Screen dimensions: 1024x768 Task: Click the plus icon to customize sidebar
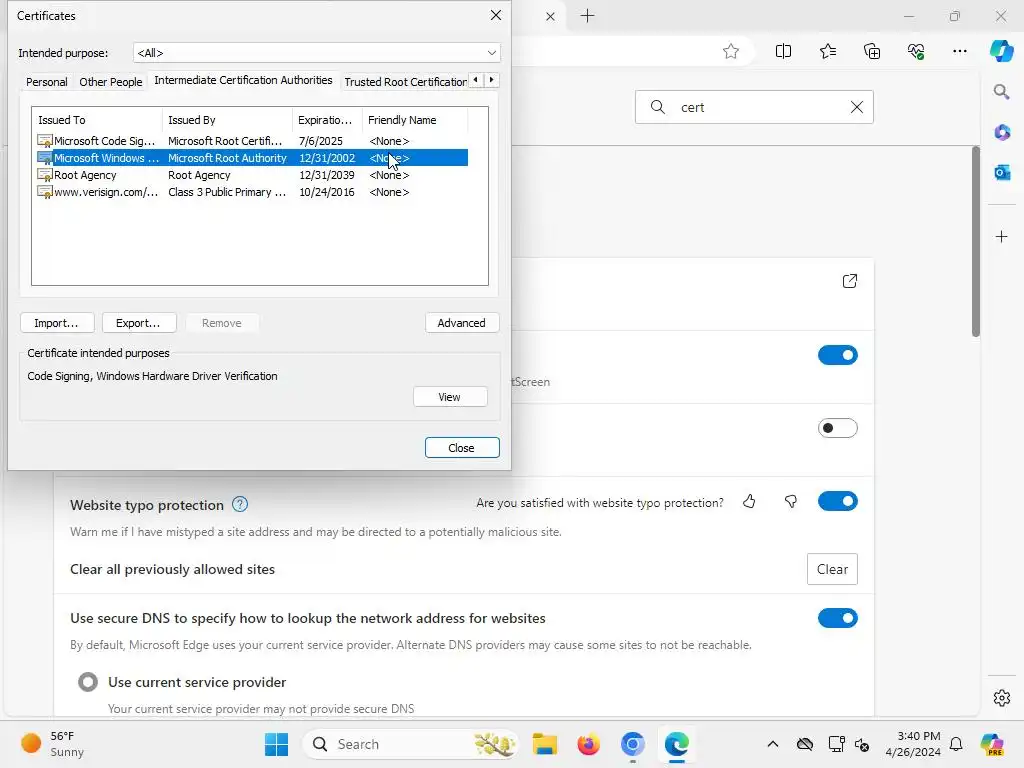[1001, 236]
